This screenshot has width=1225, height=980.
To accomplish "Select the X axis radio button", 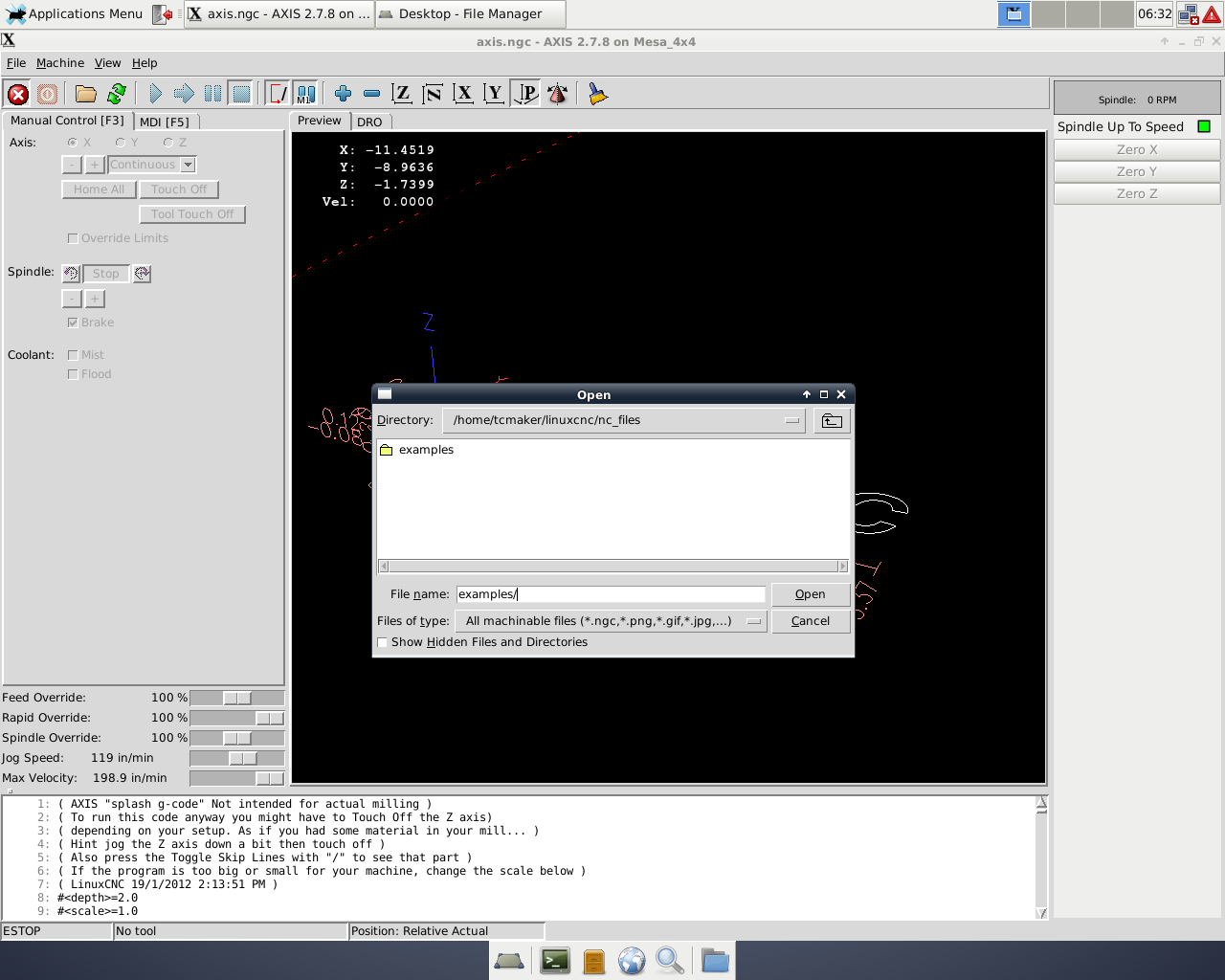I will pos(72,143).
